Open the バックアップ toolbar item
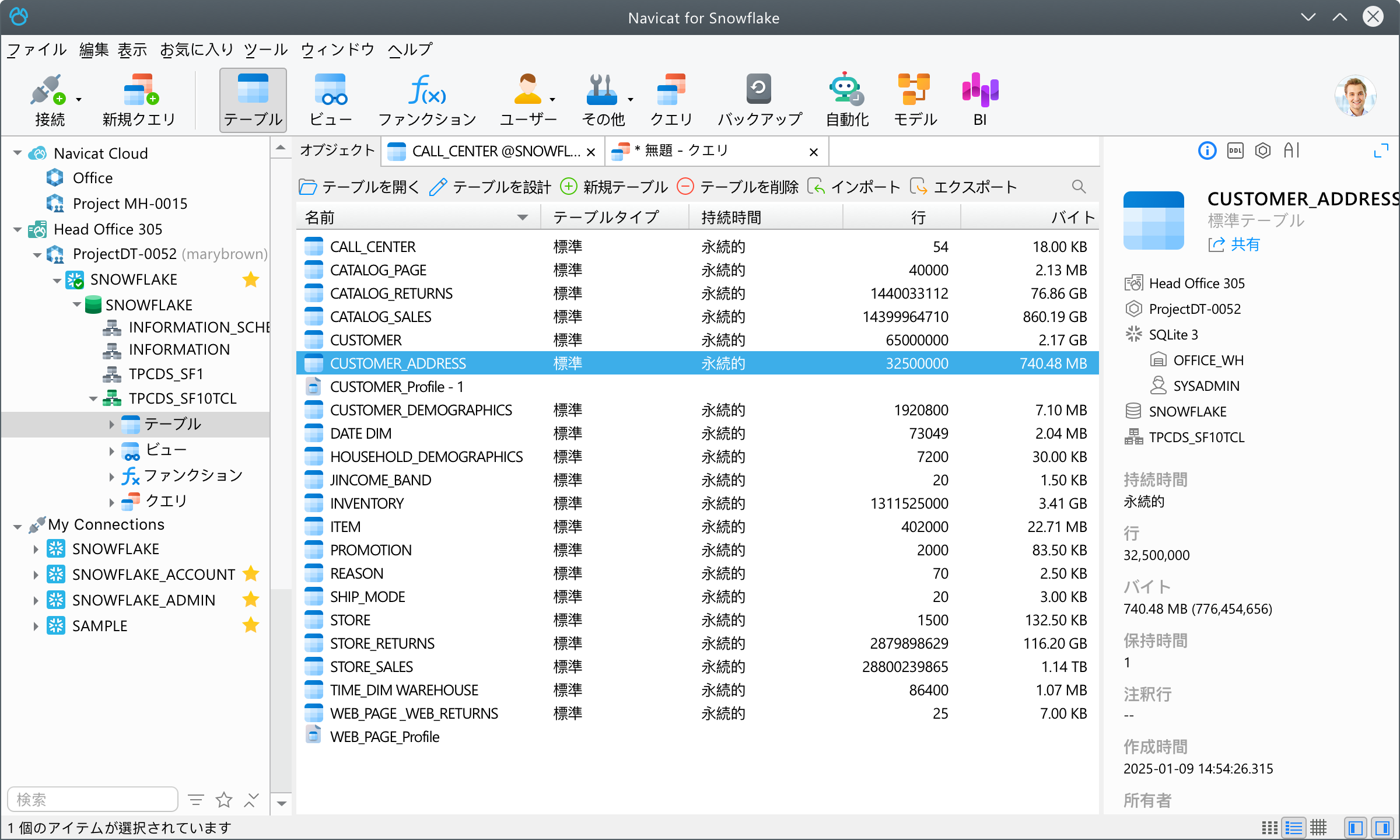The image size is (1400, 840). (759, 100)
